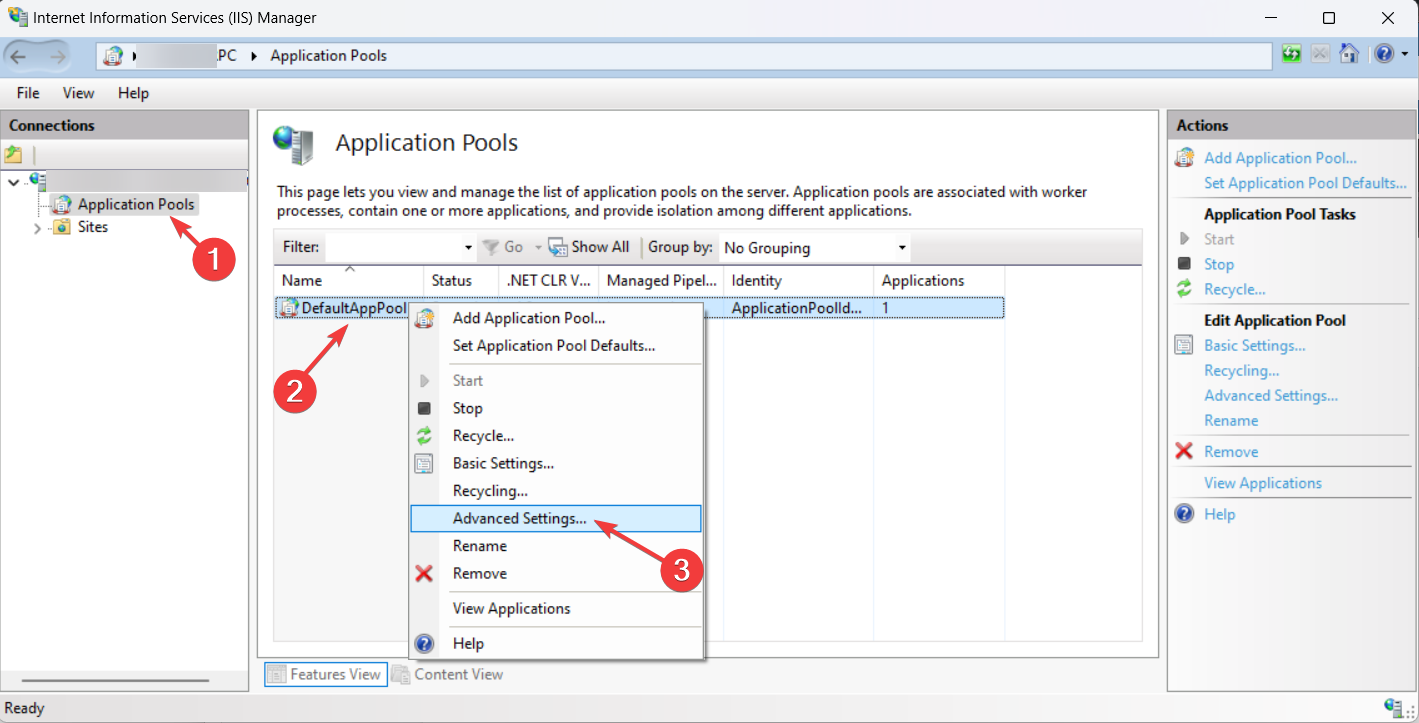This screenshot has height=723, width=1419.
Task: Open Recycling from the Actions pane
Action: 1242,370
